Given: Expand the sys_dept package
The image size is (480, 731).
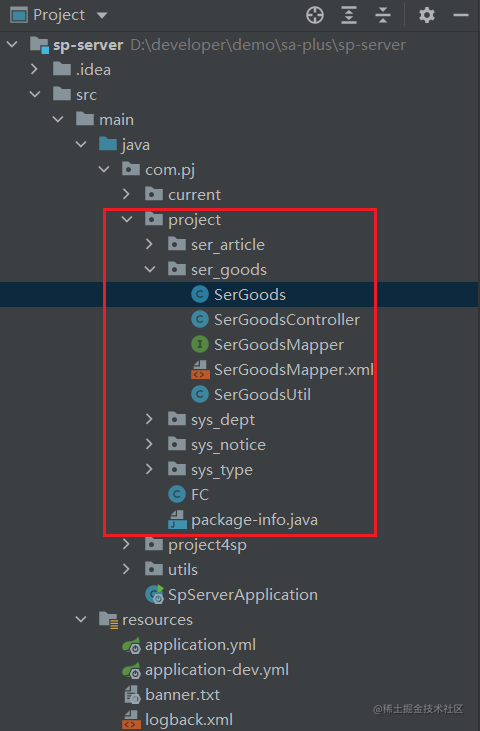Looking at the screenshot, I should point(149,419).
